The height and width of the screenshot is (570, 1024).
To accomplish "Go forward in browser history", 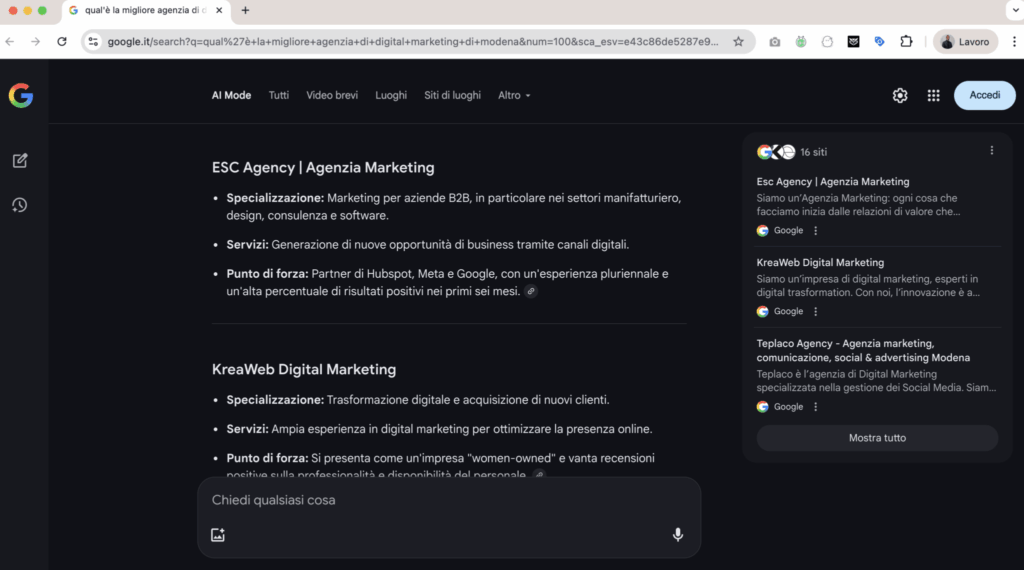I will (35, 42).
